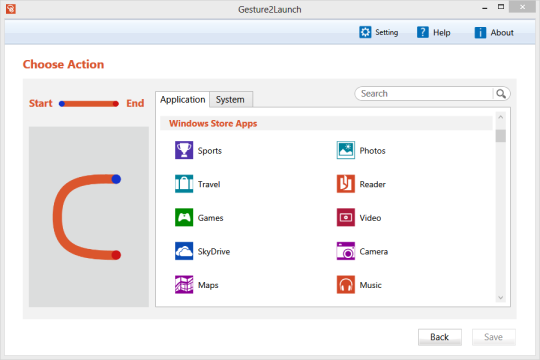Click the scrollbar down arrow
The height and width of the screenshot is (360, 540).
coord(501,298)
